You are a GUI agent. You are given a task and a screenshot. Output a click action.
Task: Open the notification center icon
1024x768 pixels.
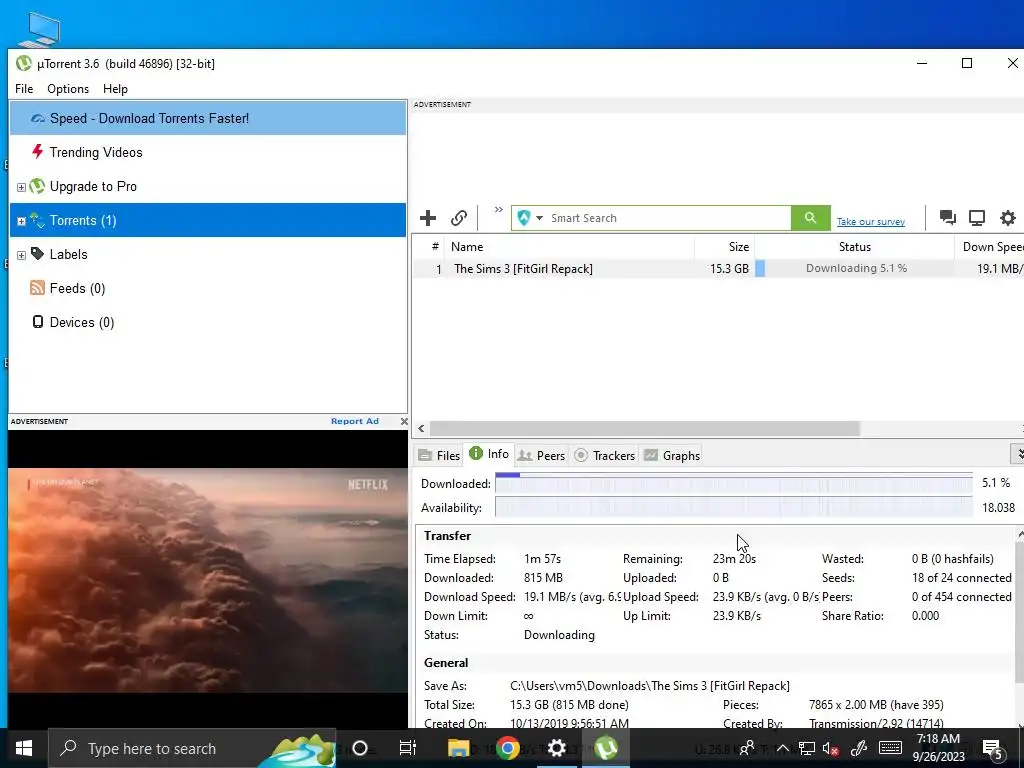(x=993, y=749)
